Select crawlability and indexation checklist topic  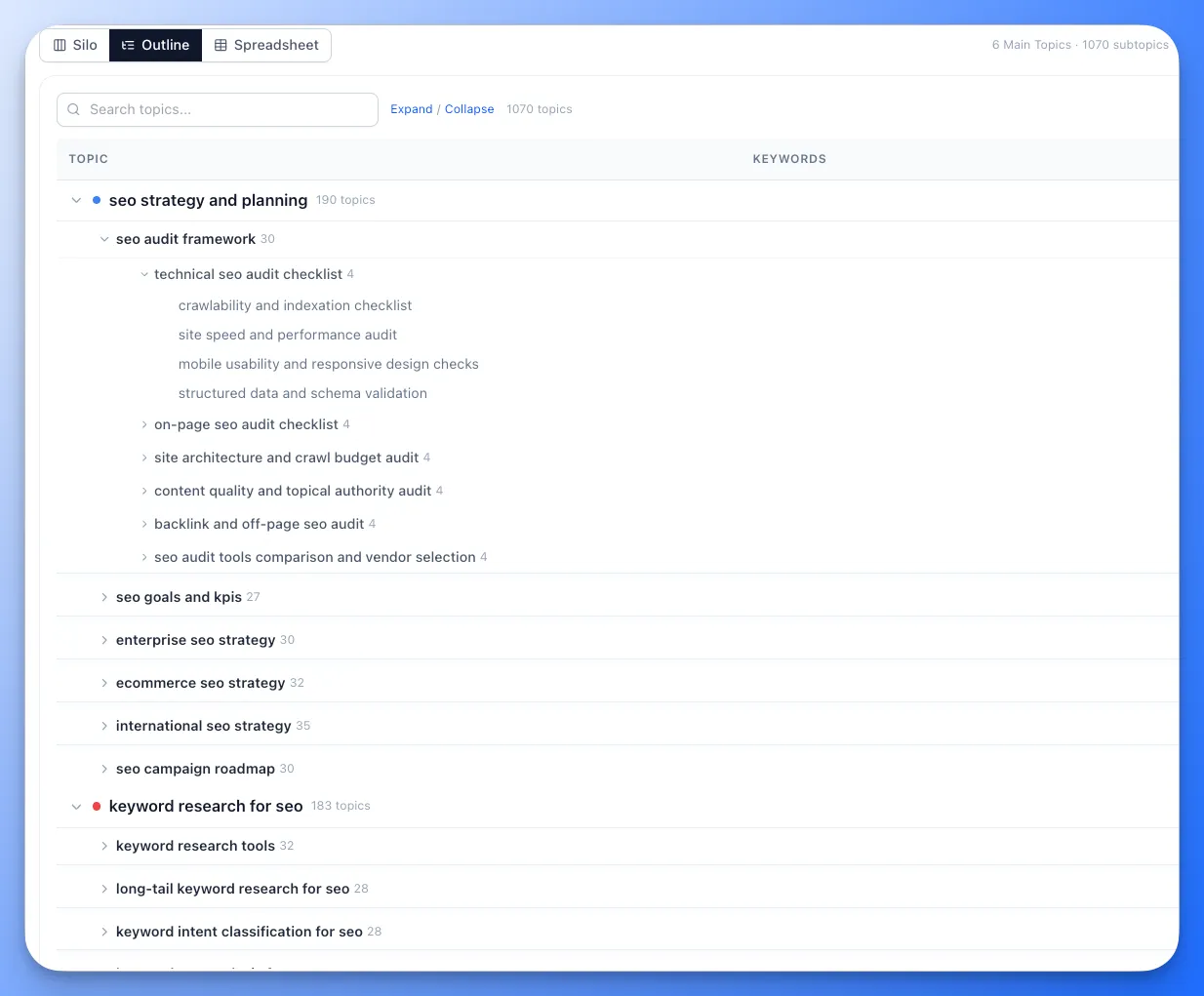295,305
